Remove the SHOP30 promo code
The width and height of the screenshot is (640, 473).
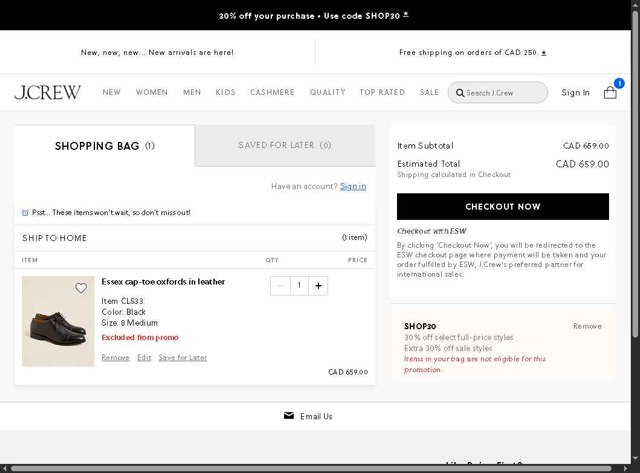point(587,326)
